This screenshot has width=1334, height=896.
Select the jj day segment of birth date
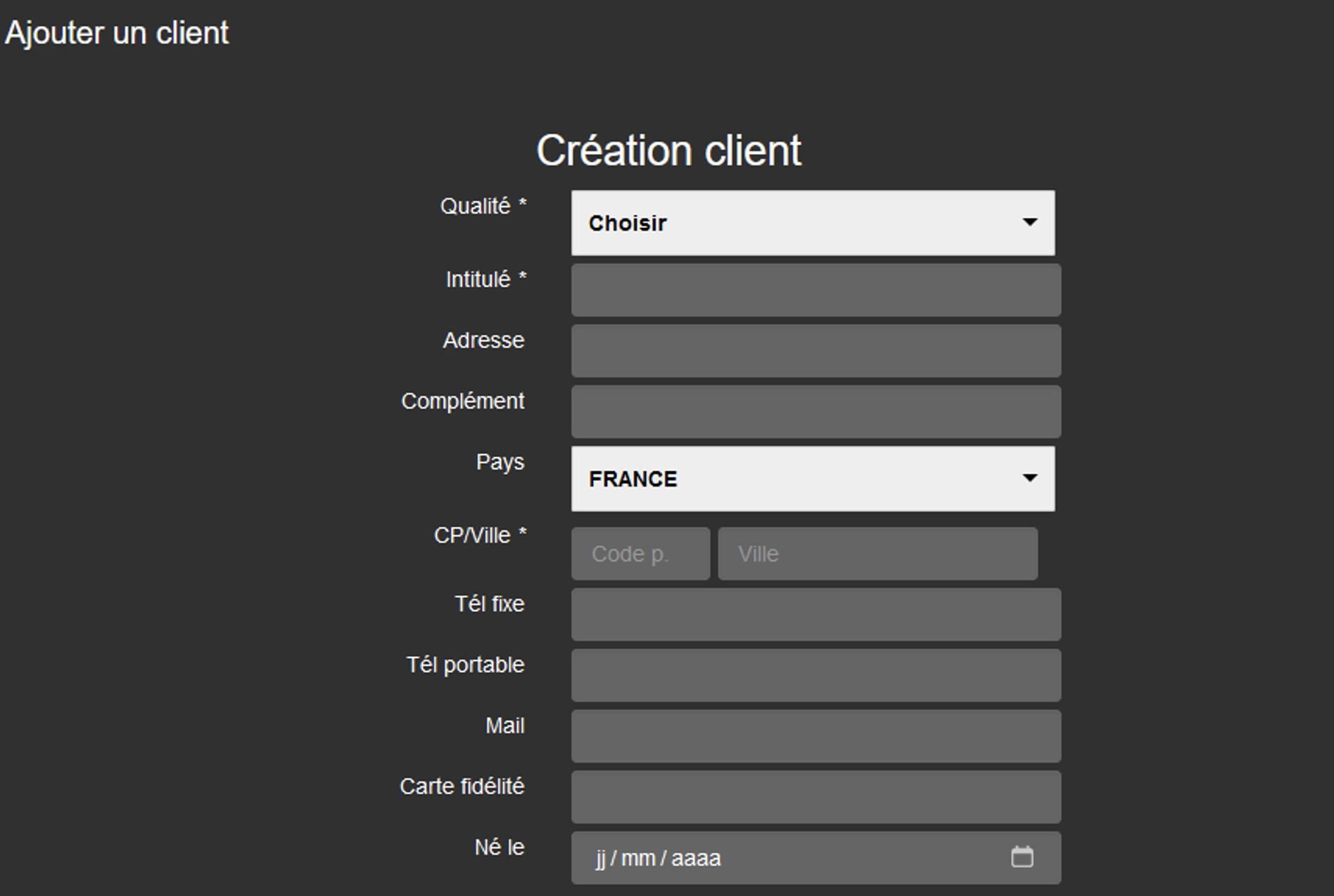click(601, 859)
